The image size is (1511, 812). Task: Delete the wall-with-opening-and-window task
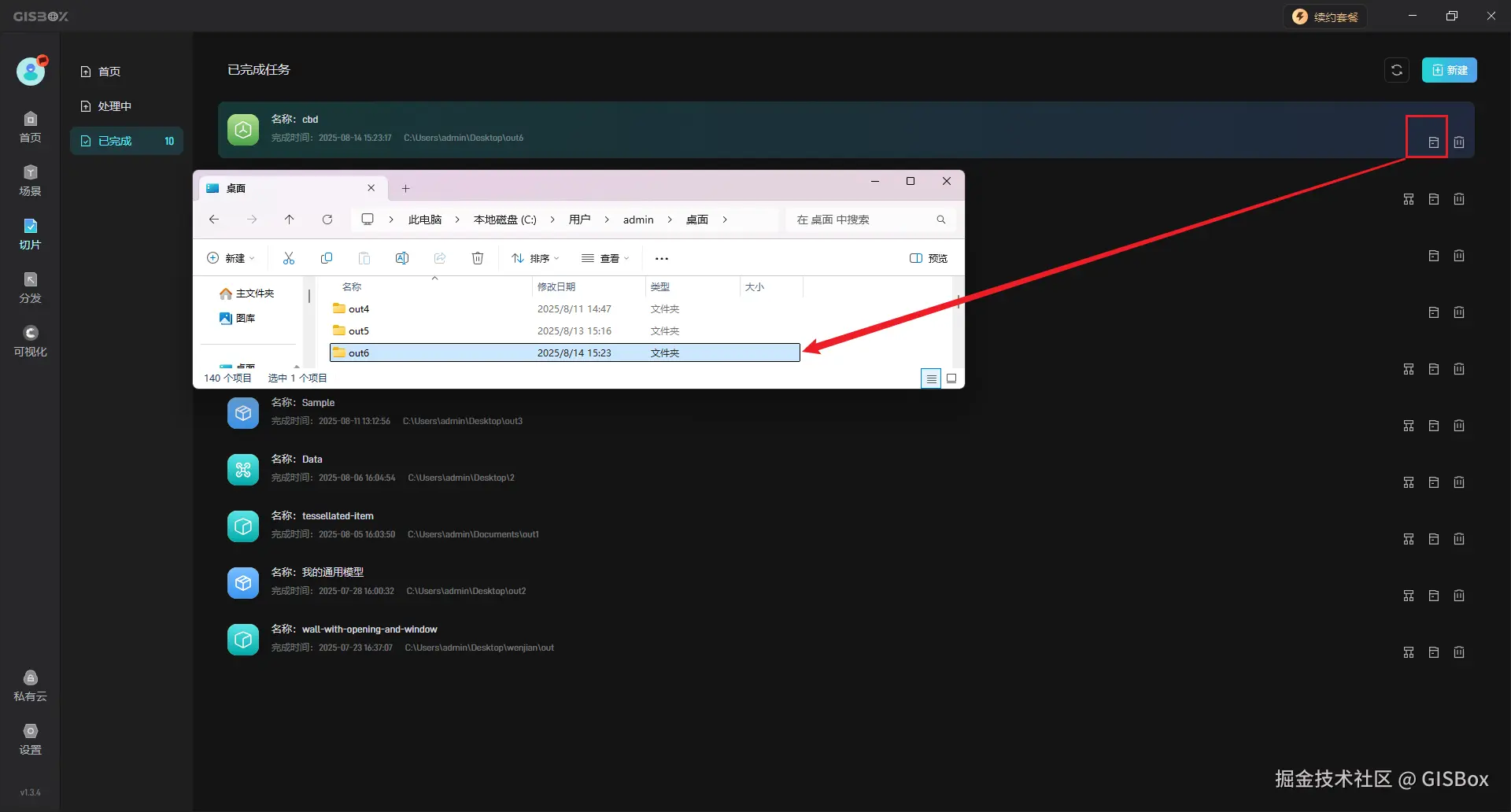(x=1459, y=652)
